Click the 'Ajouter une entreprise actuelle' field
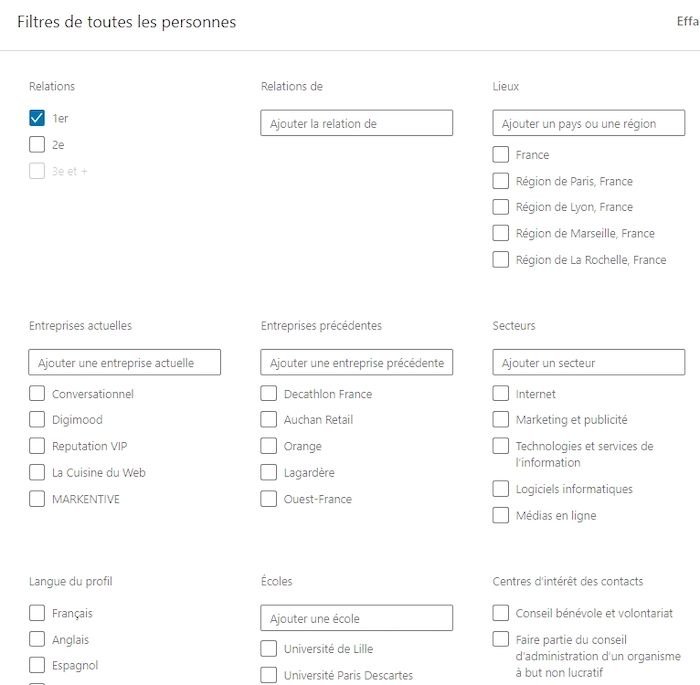Image resolution: width=700 pixels, height=685 pixels. [124, 362]
